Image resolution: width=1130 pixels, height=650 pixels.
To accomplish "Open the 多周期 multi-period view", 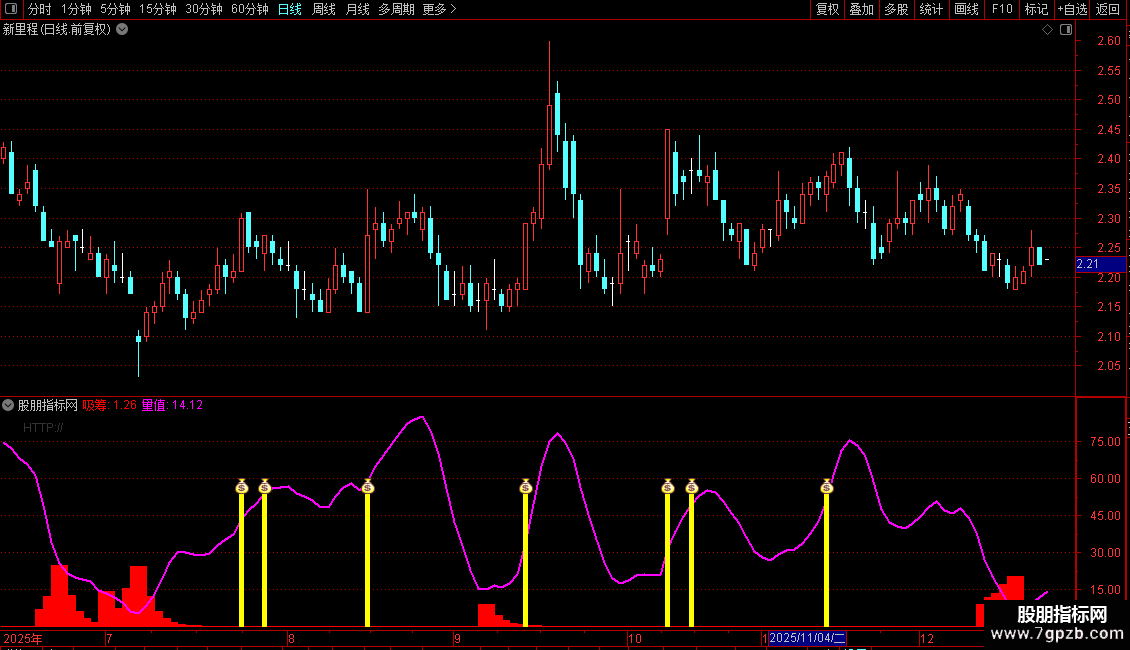I will 396,9.
